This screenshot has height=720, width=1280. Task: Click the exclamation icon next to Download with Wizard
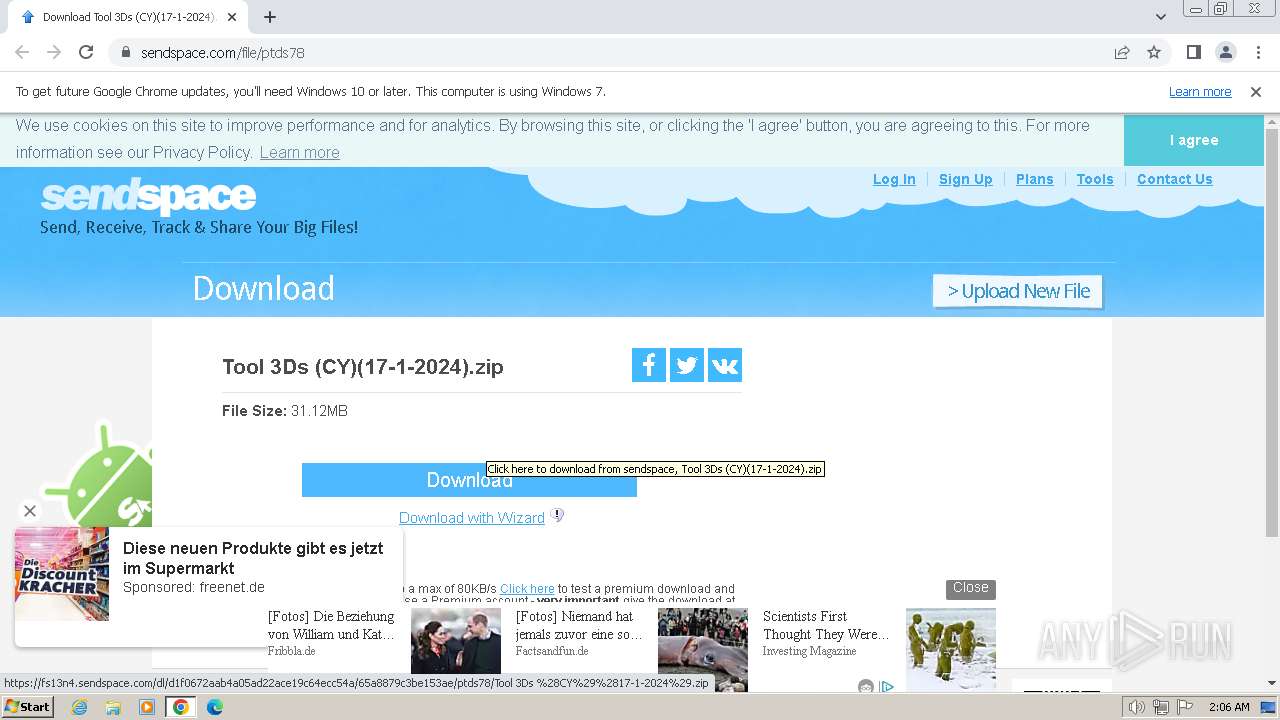pos(558,516)
